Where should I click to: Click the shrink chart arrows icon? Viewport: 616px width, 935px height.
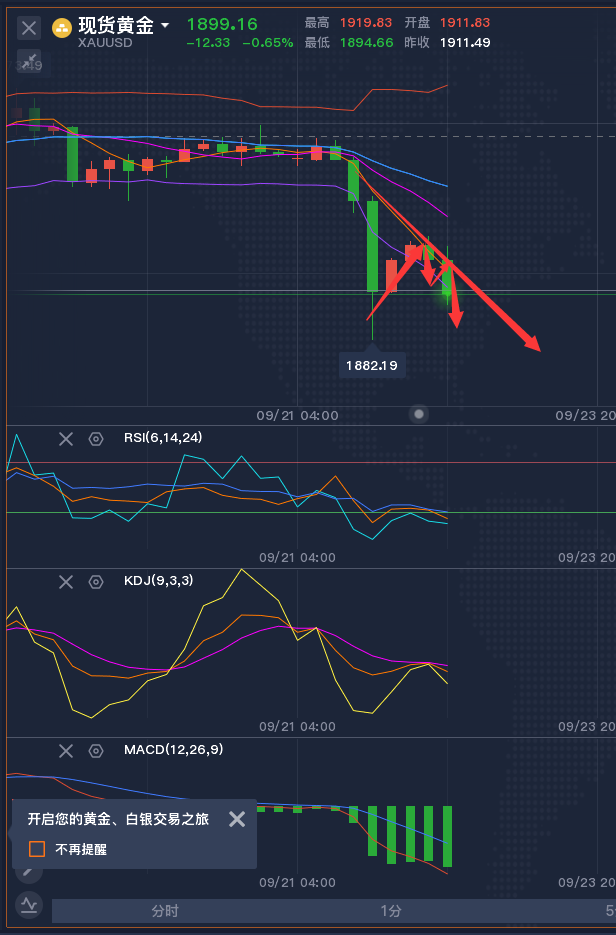tap(29, 61)
